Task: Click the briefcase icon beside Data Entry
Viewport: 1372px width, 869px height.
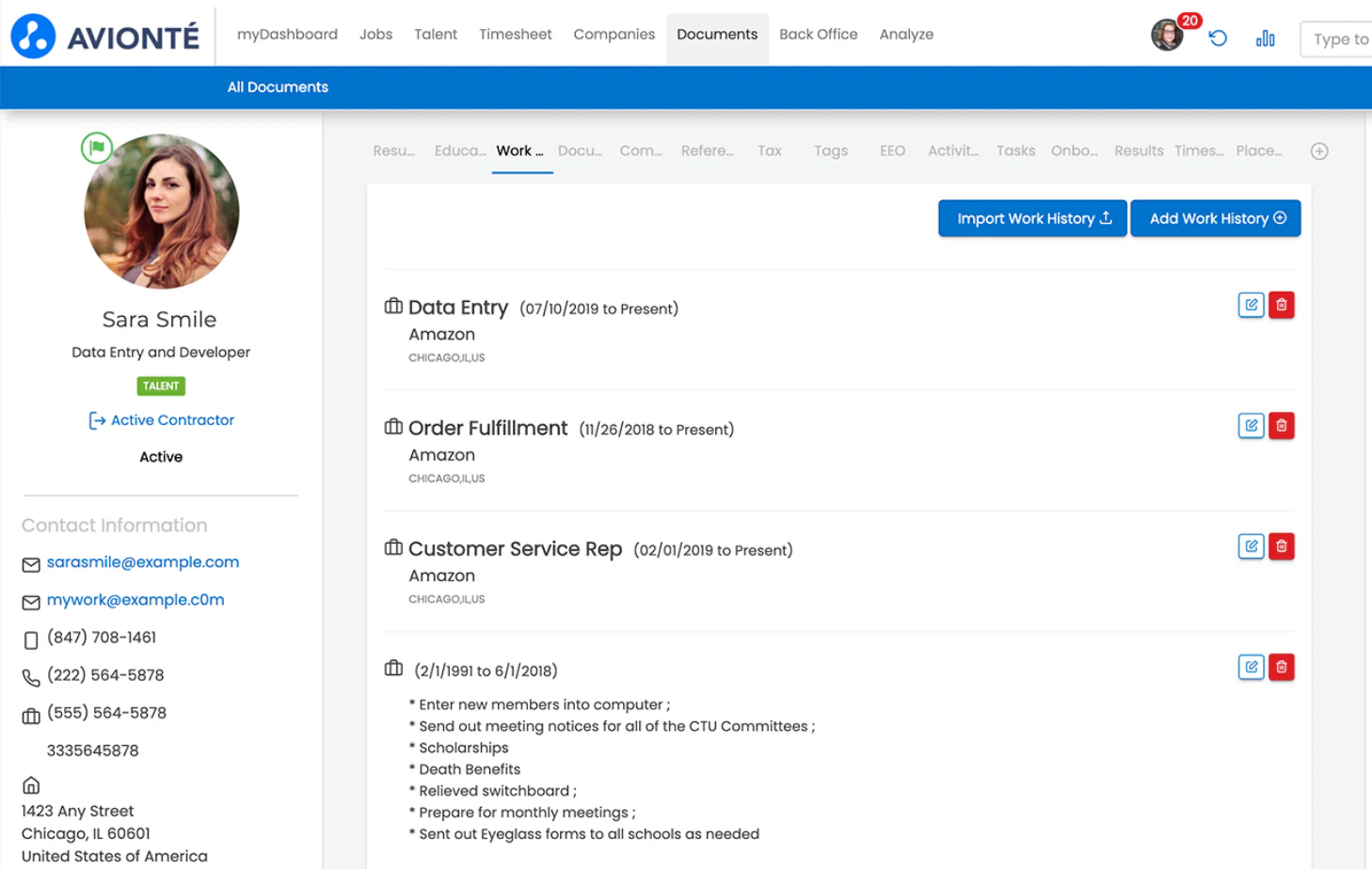Action: click(393, 307)
